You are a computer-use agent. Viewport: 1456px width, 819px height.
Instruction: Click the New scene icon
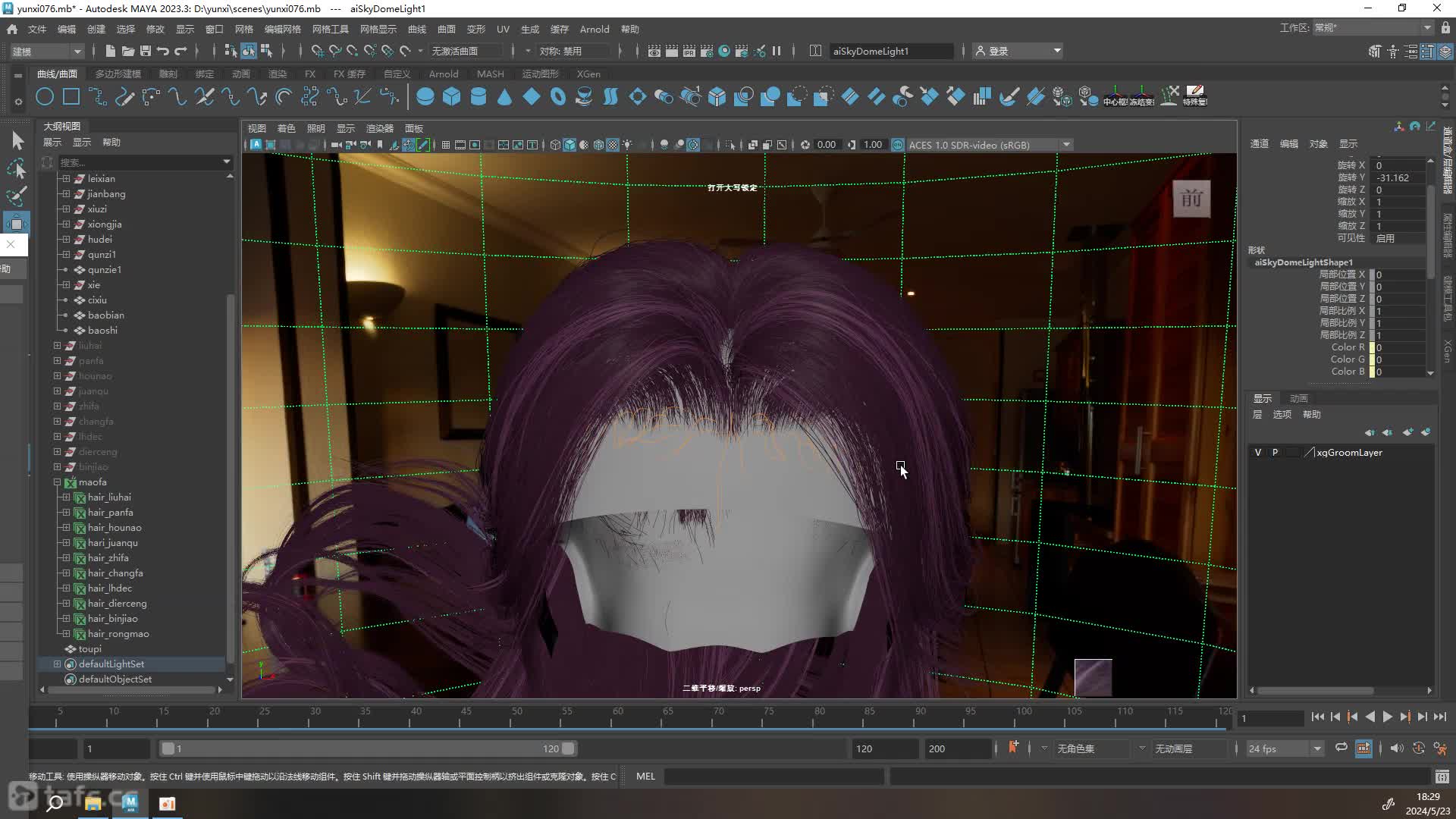click(x=110, y=51)
